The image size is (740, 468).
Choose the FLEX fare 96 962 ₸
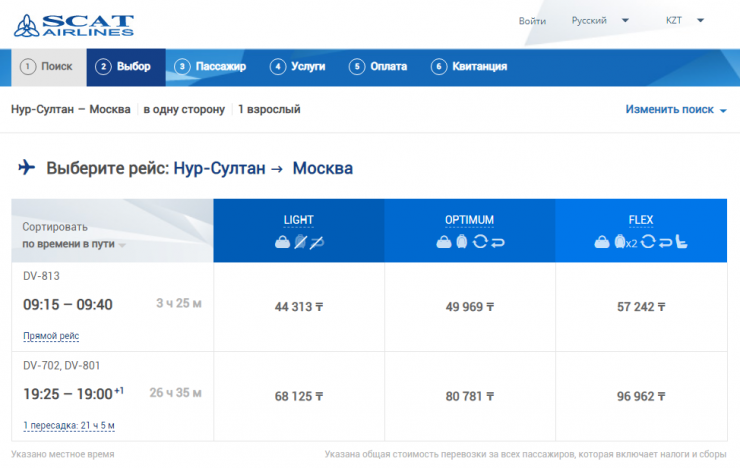click(x=641, y=396)
